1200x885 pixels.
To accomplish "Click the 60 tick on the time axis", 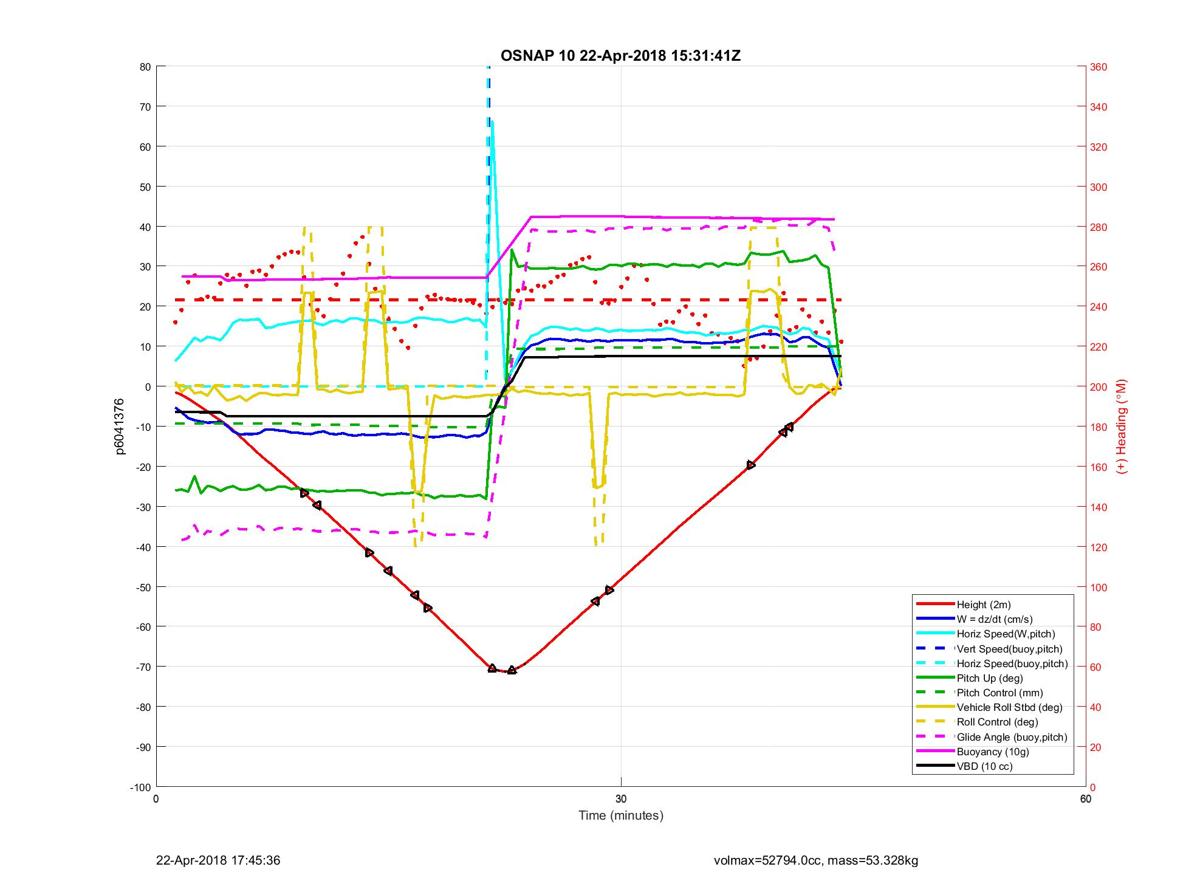I will (1085, 799).
